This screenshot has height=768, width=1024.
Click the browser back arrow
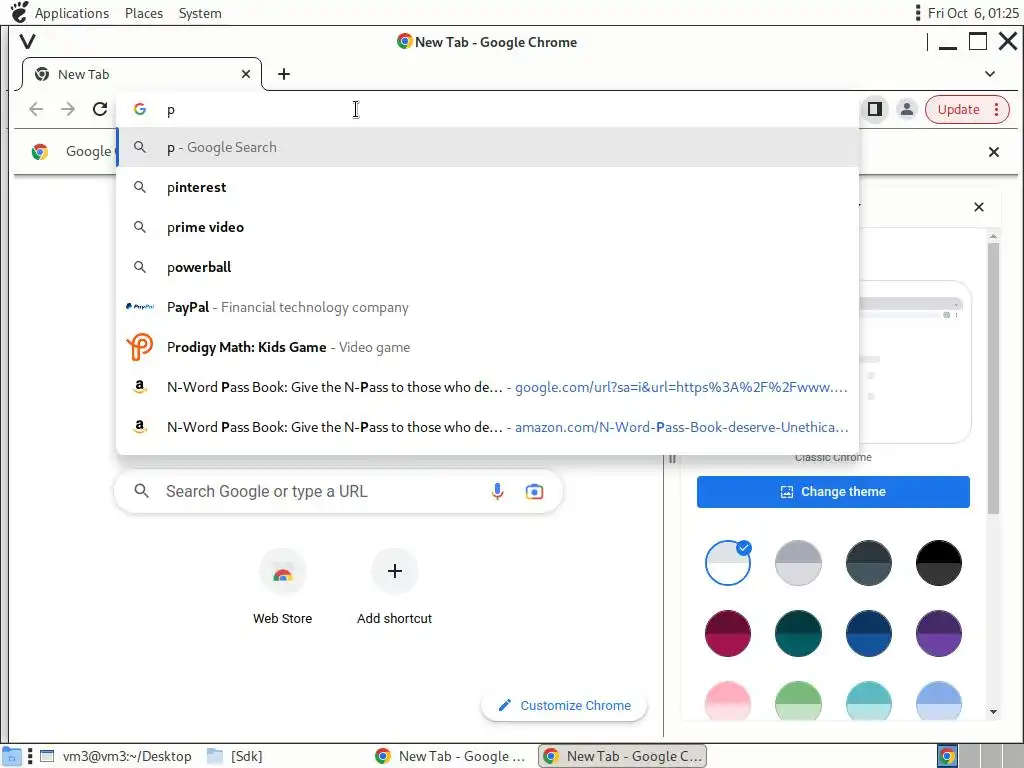[36, 109]
